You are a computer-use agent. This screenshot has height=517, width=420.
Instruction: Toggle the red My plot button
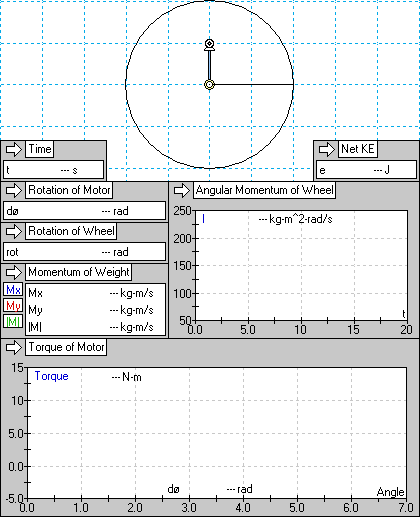click(x=13, y=305)
